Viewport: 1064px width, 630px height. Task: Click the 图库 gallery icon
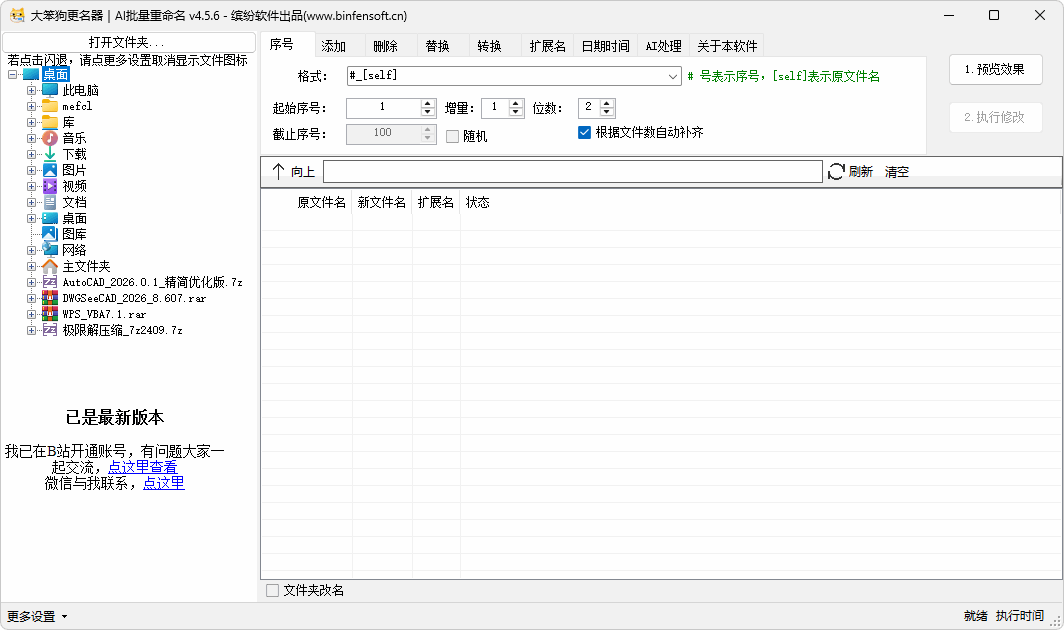point(50,234)
